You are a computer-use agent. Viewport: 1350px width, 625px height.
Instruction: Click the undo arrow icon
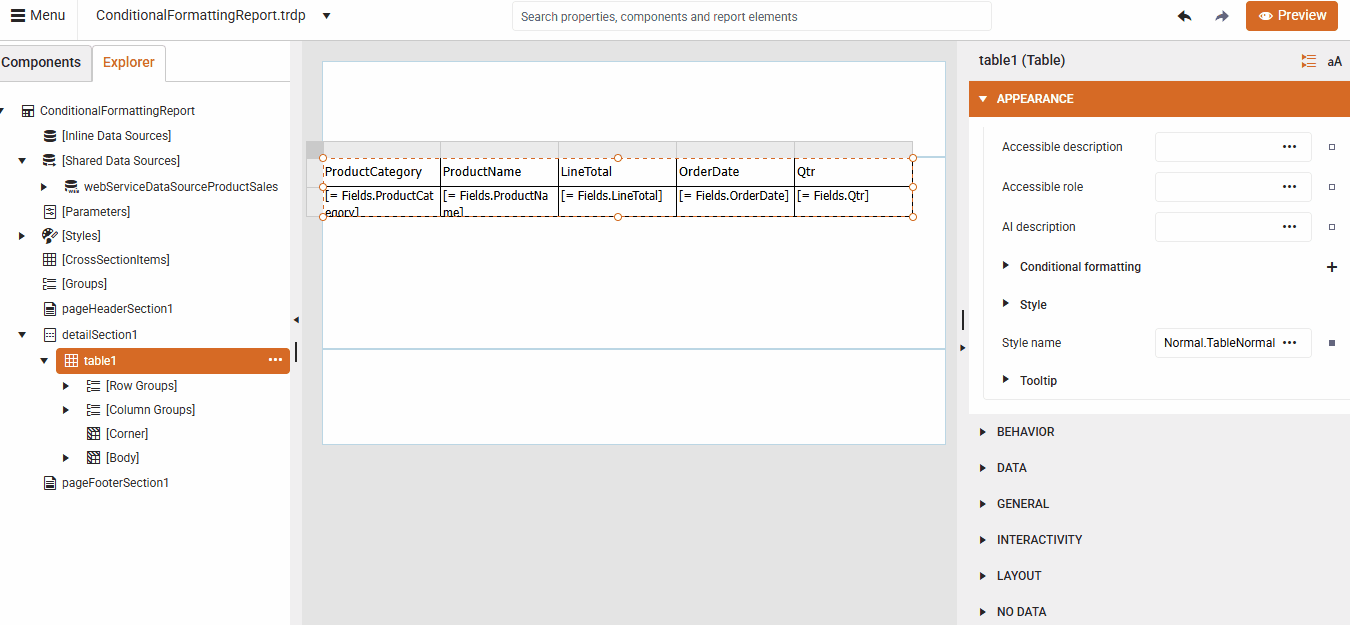pos(1185,15)
